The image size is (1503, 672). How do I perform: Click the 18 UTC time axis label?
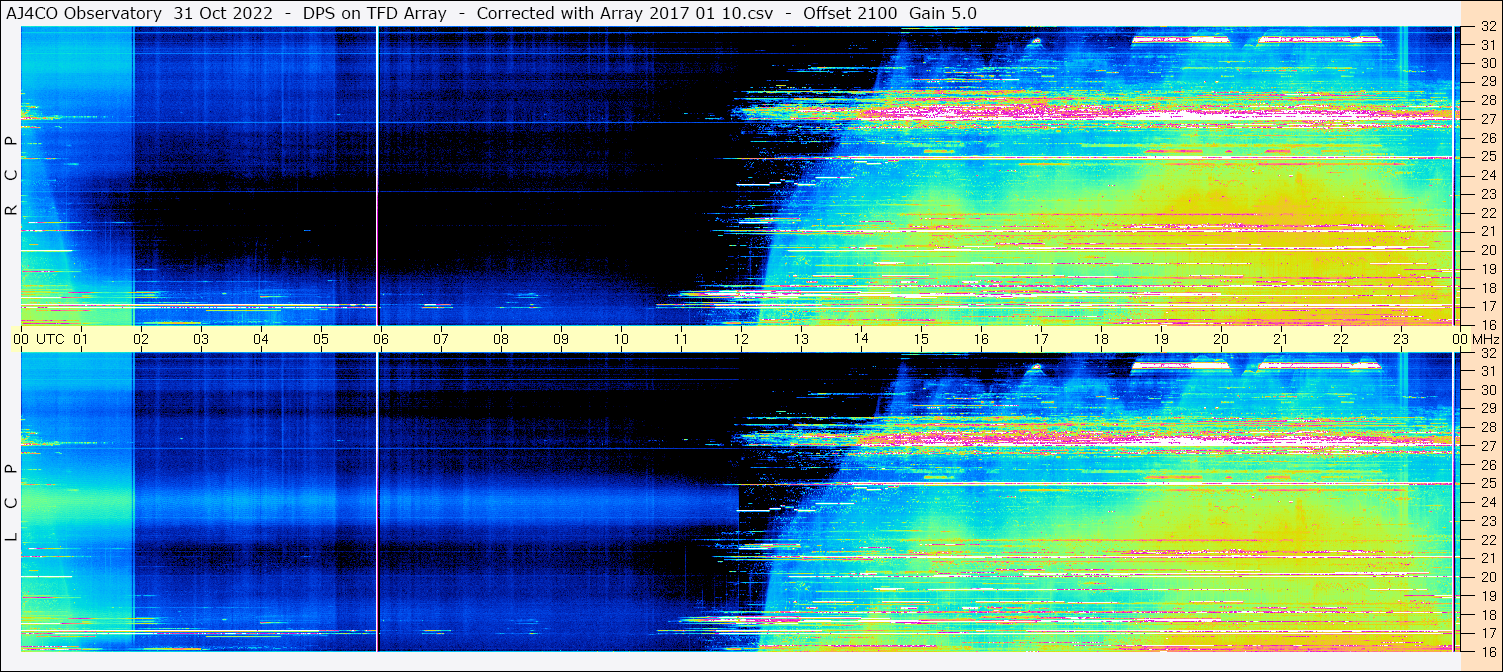point(1100,339)
